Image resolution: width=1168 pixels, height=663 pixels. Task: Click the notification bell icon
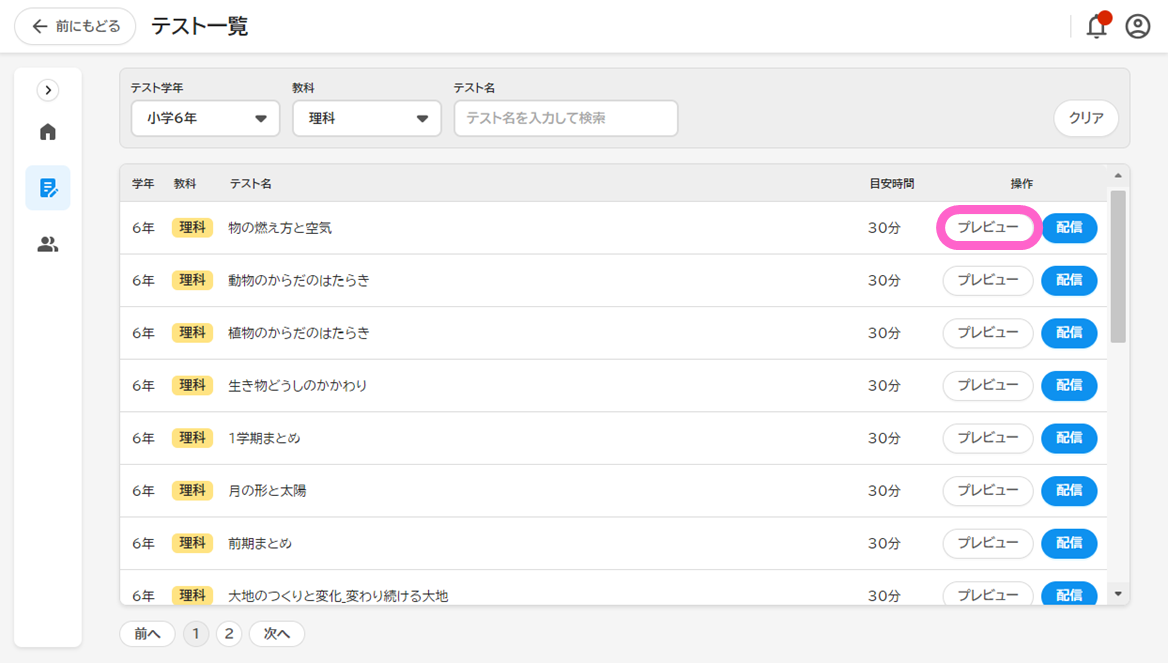point(1097,27)
